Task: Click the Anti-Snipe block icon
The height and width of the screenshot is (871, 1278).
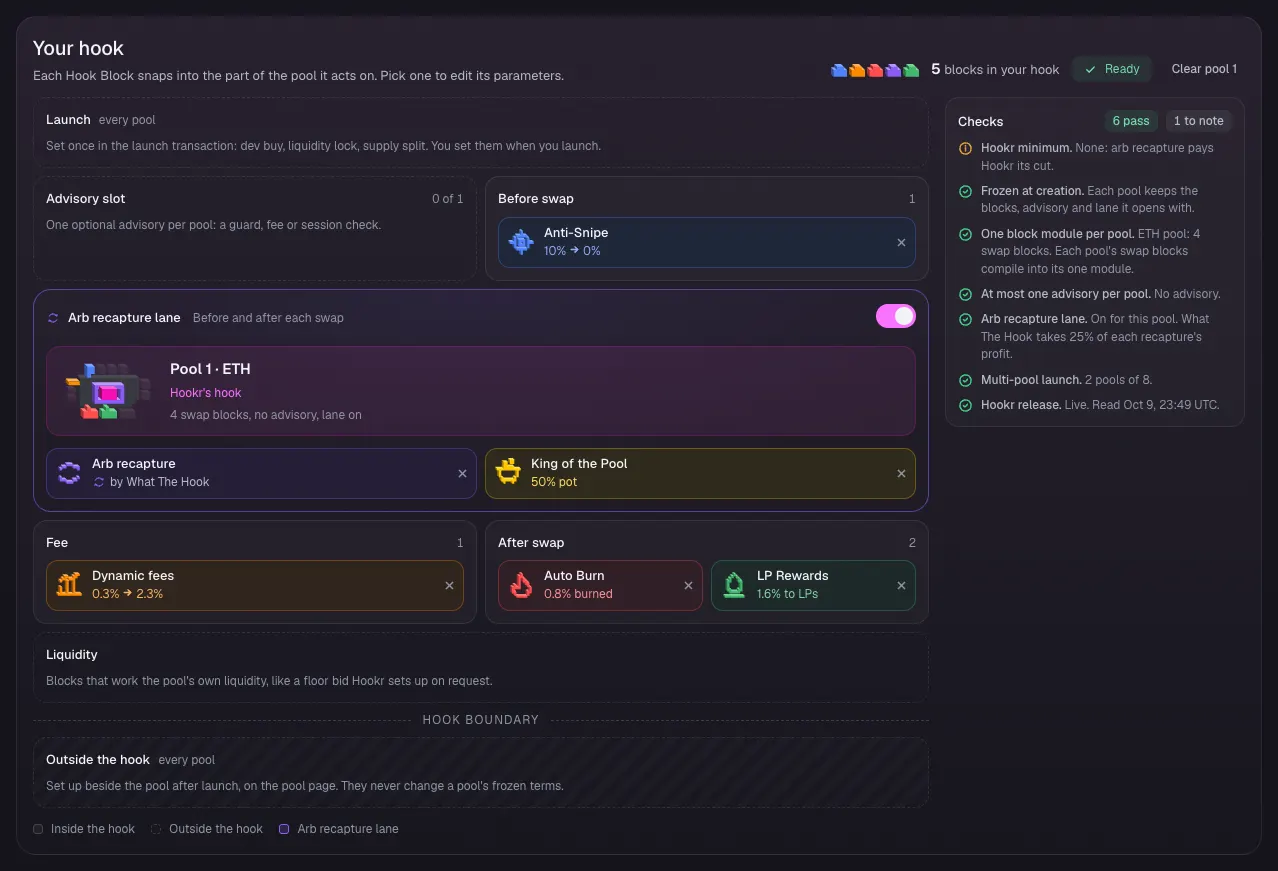Action: click(x=521, y=242)
